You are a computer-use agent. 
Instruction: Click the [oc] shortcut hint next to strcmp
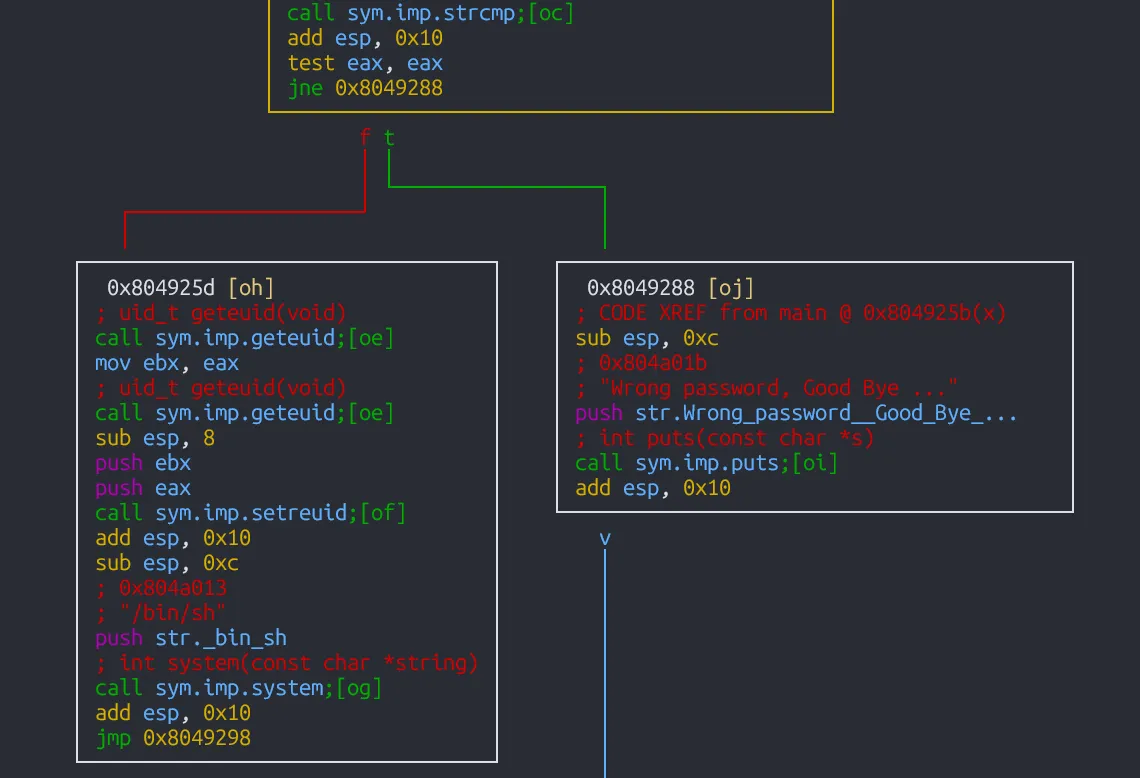[x=553, y=13]
